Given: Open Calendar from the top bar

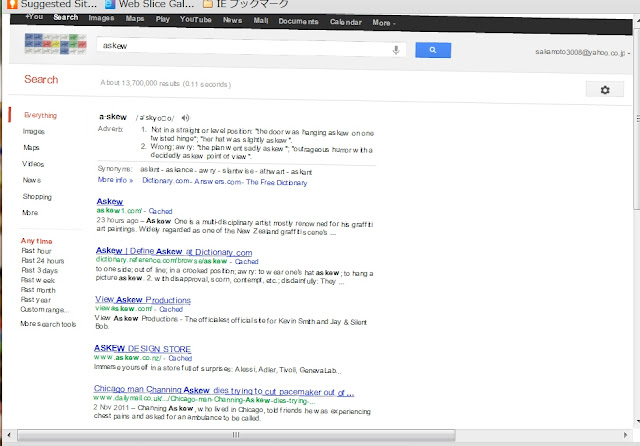Looking at the screenshot, I should (x=346, y=22).
